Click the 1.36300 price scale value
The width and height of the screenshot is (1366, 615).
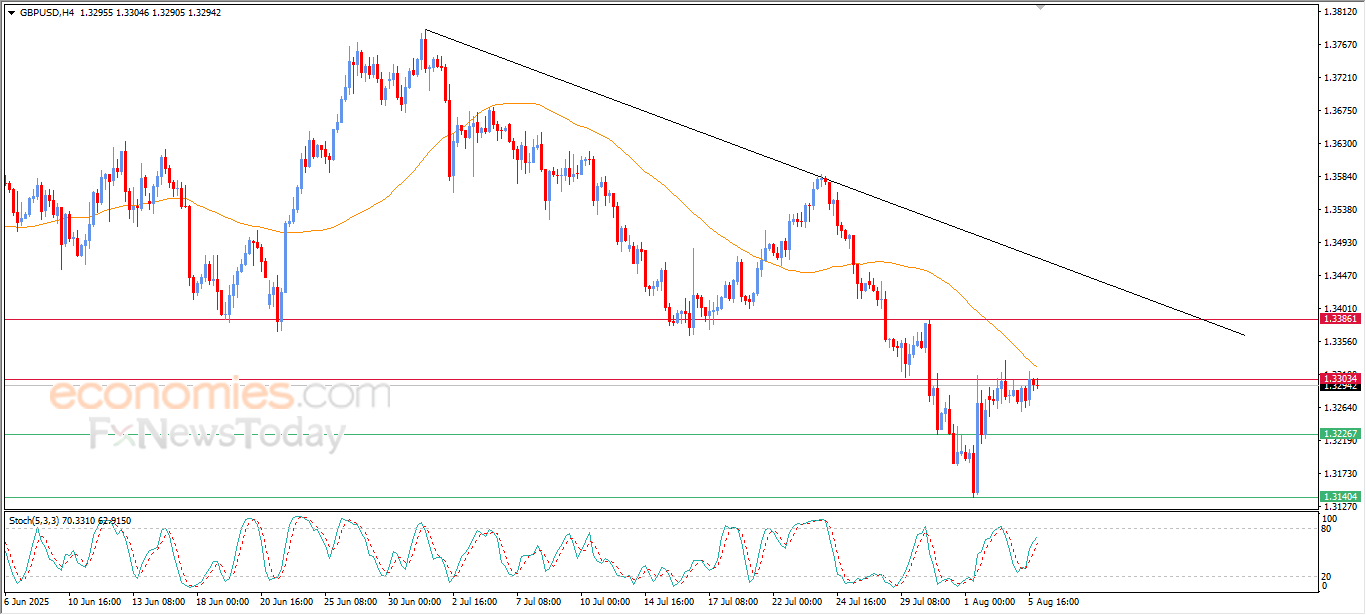pos(1341,143)
